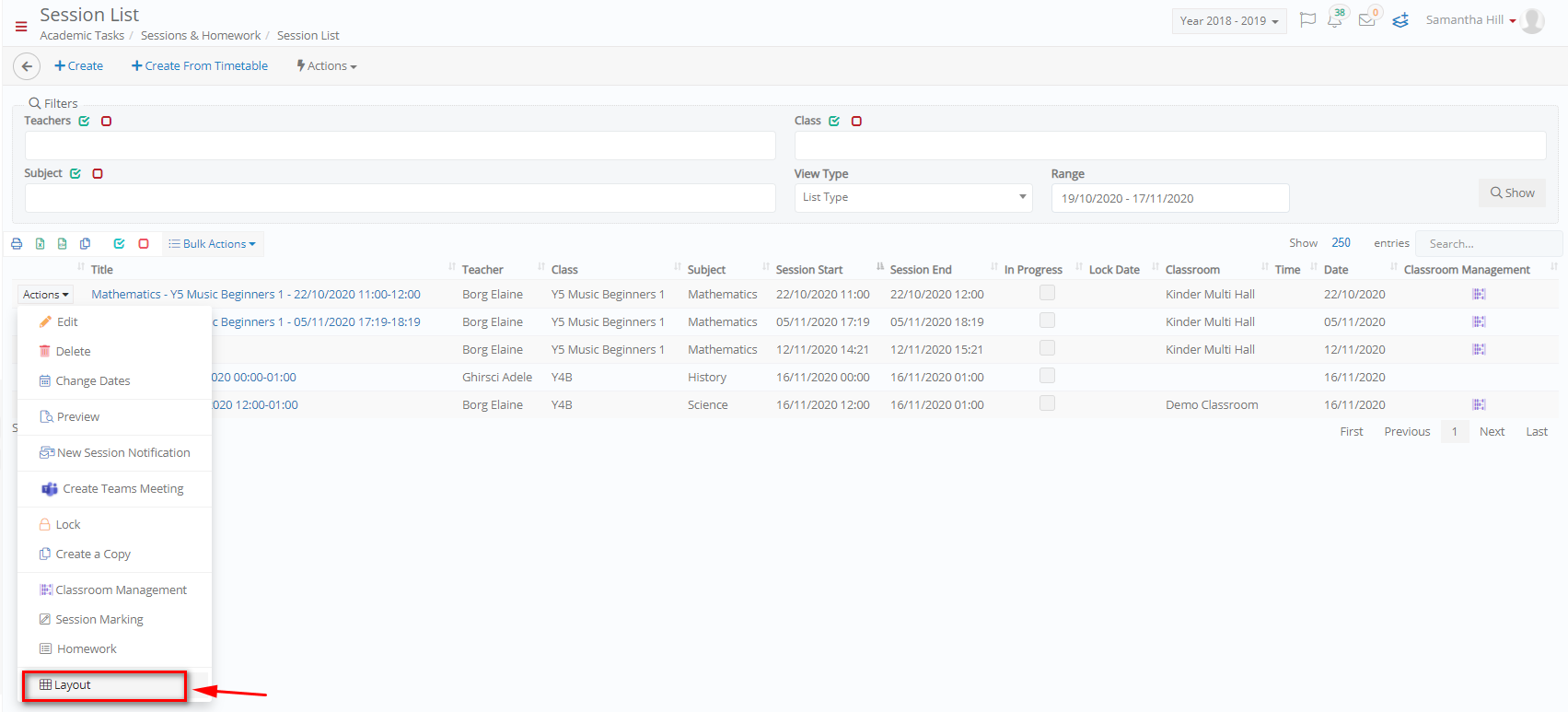
Task: Click the Class filter input
Action: click(x=1170, y=146)
